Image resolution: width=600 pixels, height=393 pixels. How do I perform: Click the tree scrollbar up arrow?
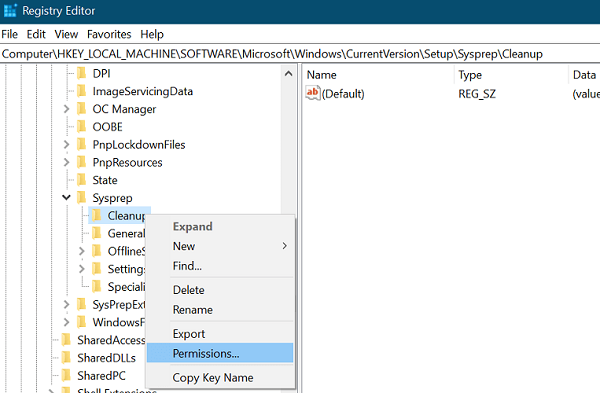[x=289, y=73]
